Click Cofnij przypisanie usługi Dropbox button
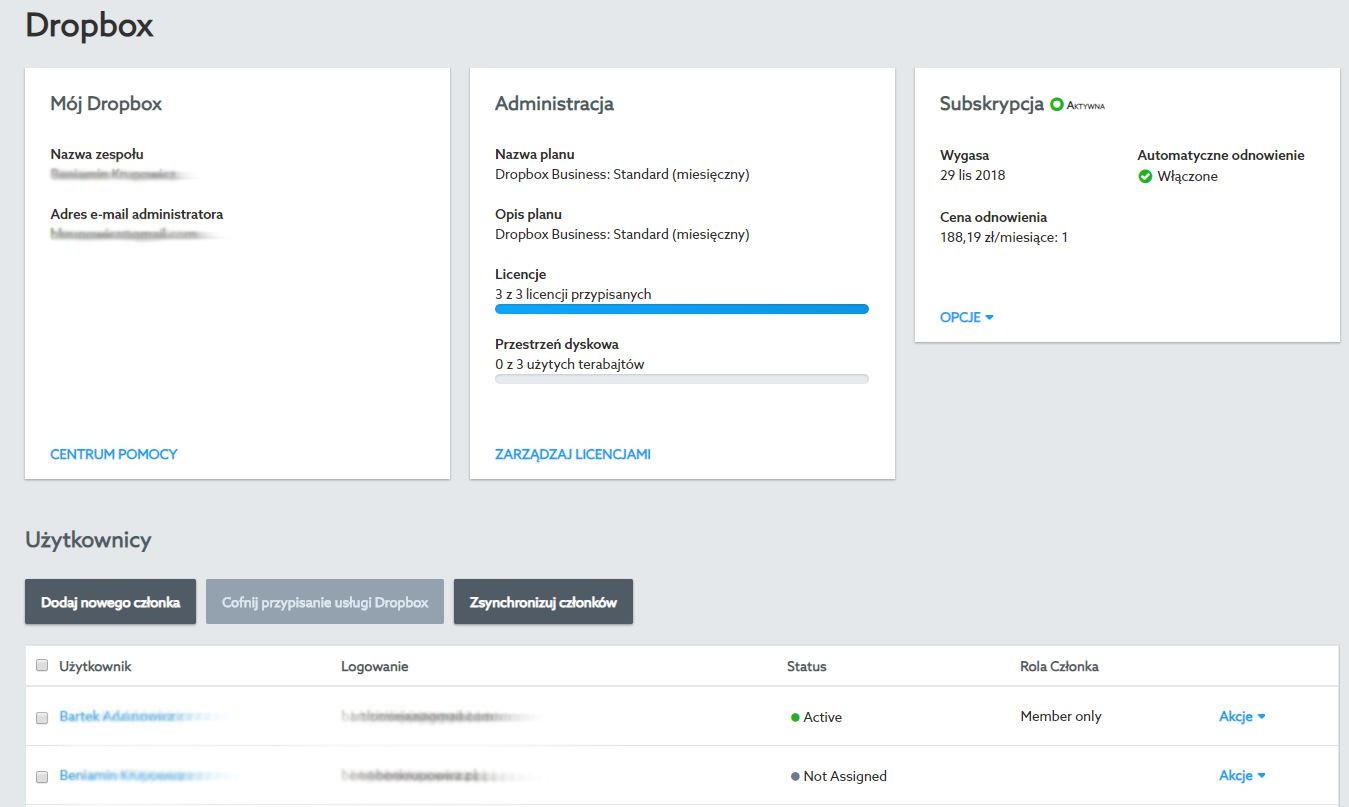This screenshot has width=1349, height=807. [x=325, y=602]
